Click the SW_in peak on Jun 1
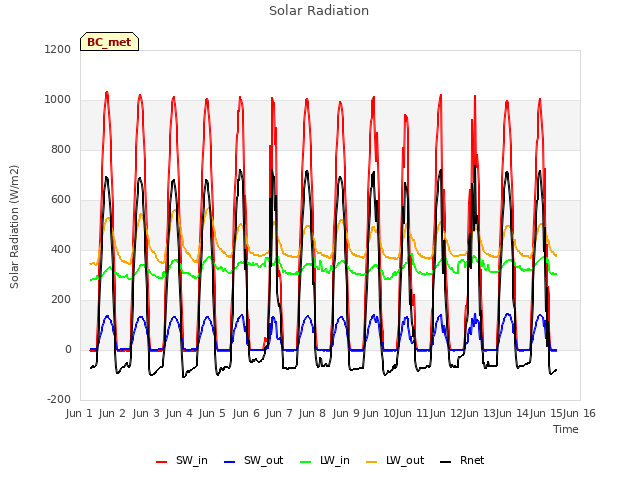The image size is (640, 480). point(107,93)
